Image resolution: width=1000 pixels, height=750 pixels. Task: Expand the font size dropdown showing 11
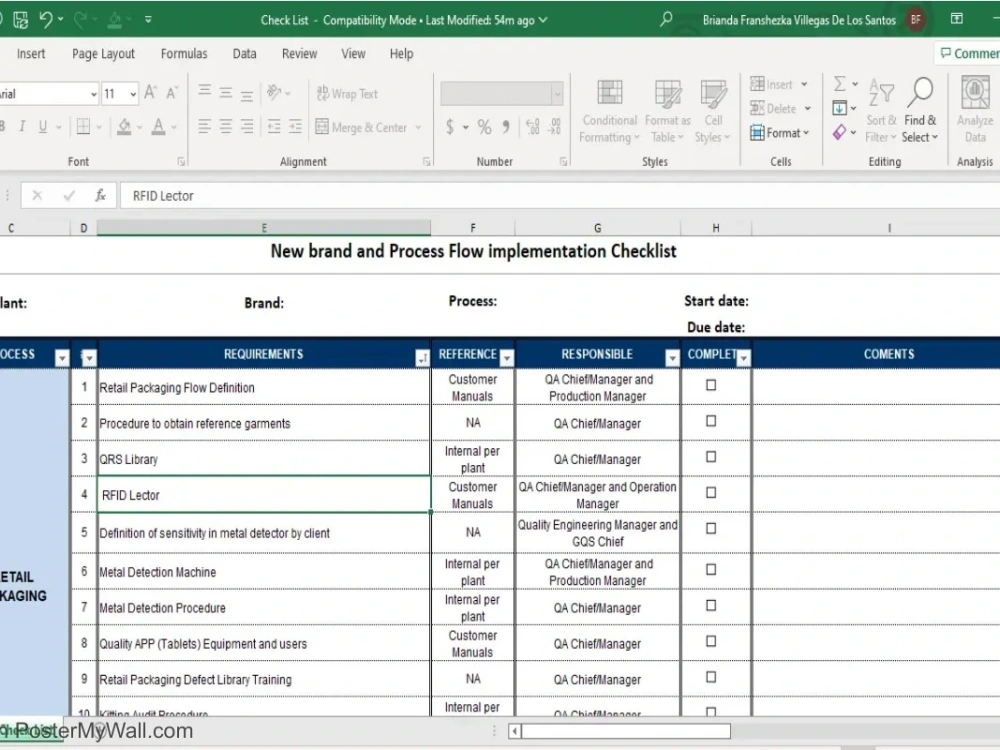(x=133, y=94)
